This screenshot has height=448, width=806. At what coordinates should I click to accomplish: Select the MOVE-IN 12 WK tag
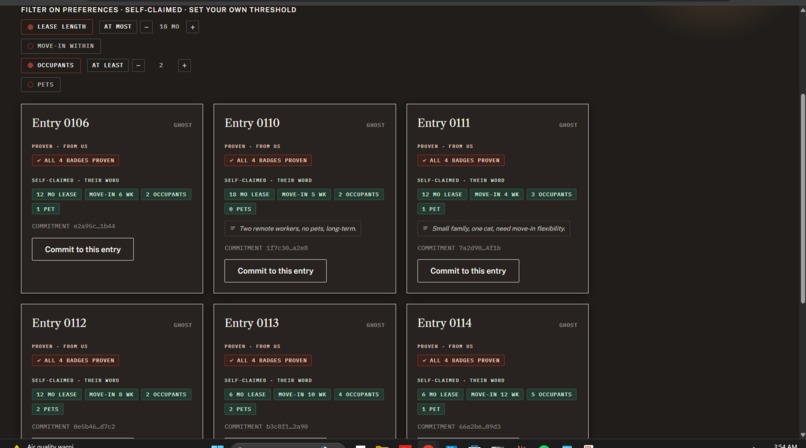tap(495, 395)
